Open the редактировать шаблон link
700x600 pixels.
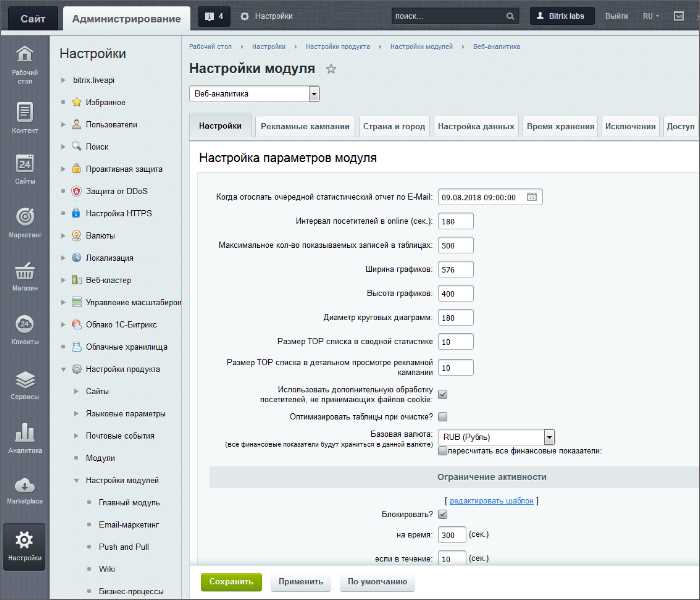click(491, 501)
